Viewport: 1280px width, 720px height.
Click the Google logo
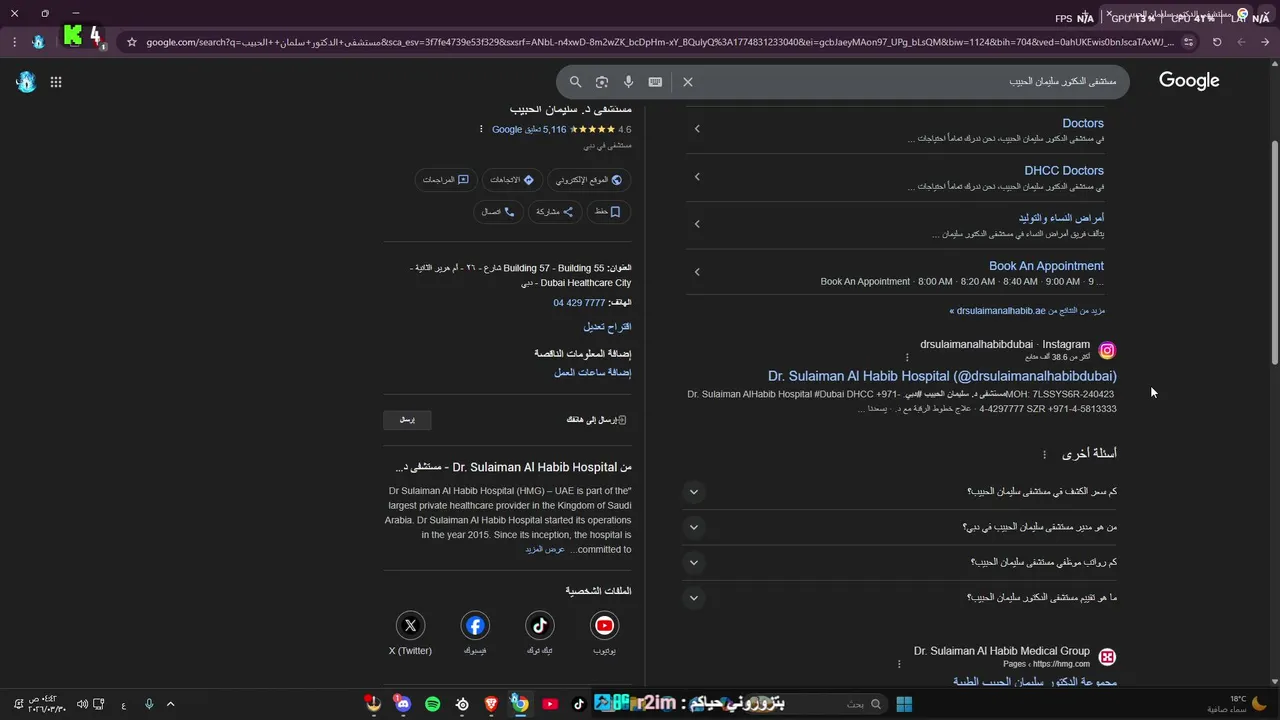click(x=1189, y=81)
